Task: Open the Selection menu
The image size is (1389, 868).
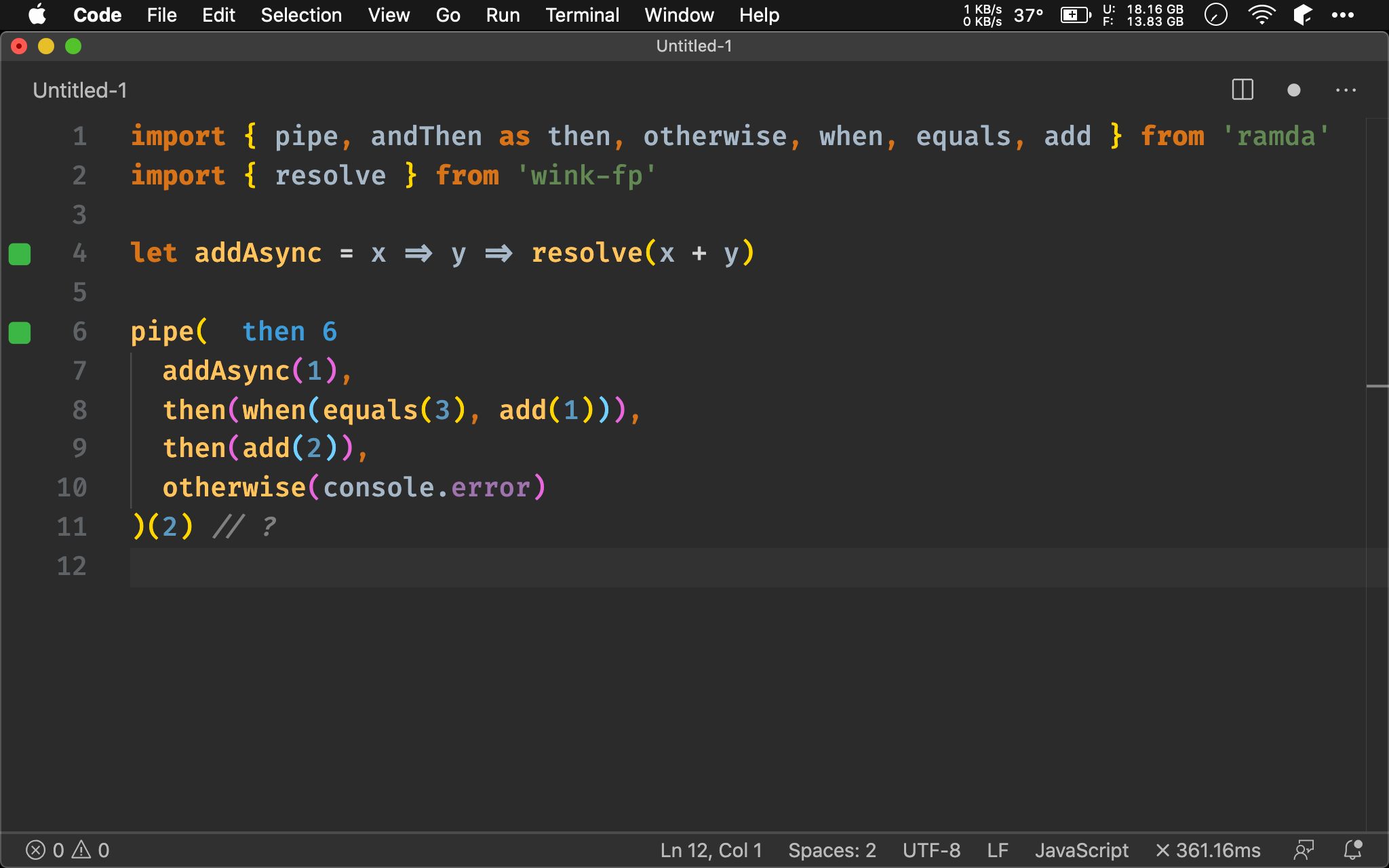Action: pos(301,15)
